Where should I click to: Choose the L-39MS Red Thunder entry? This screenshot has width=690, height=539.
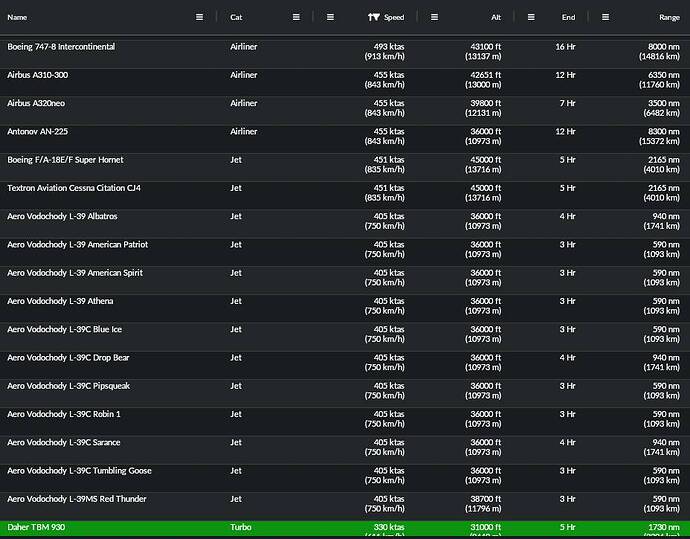[76, 499]
